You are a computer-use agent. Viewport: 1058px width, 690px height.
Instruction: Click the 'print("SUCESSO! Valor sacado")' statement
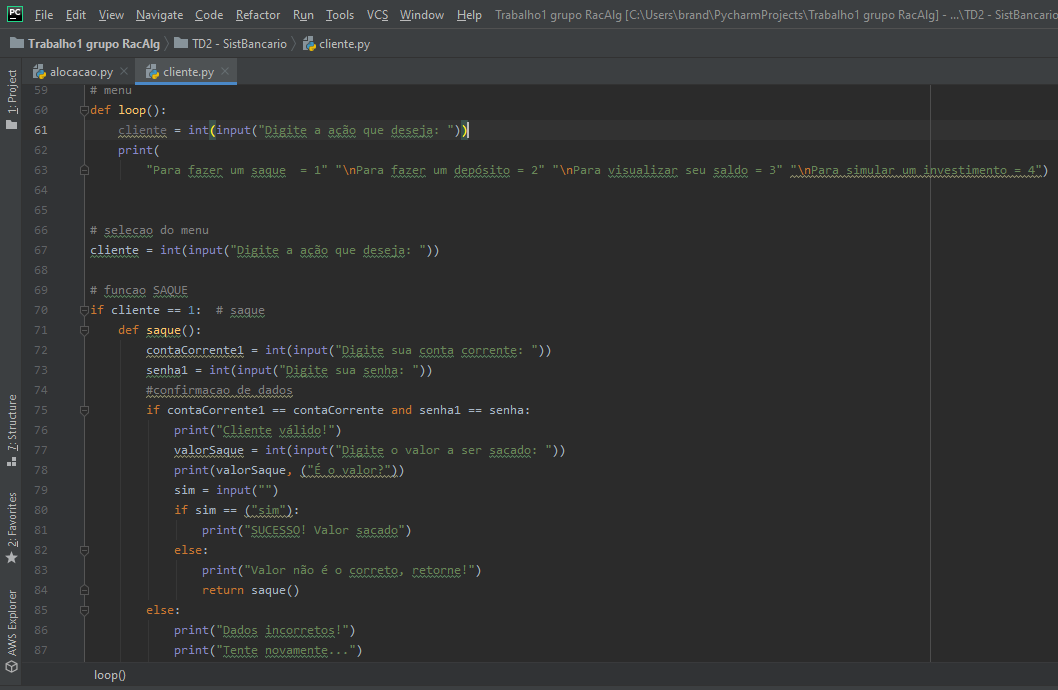point(306,530)
